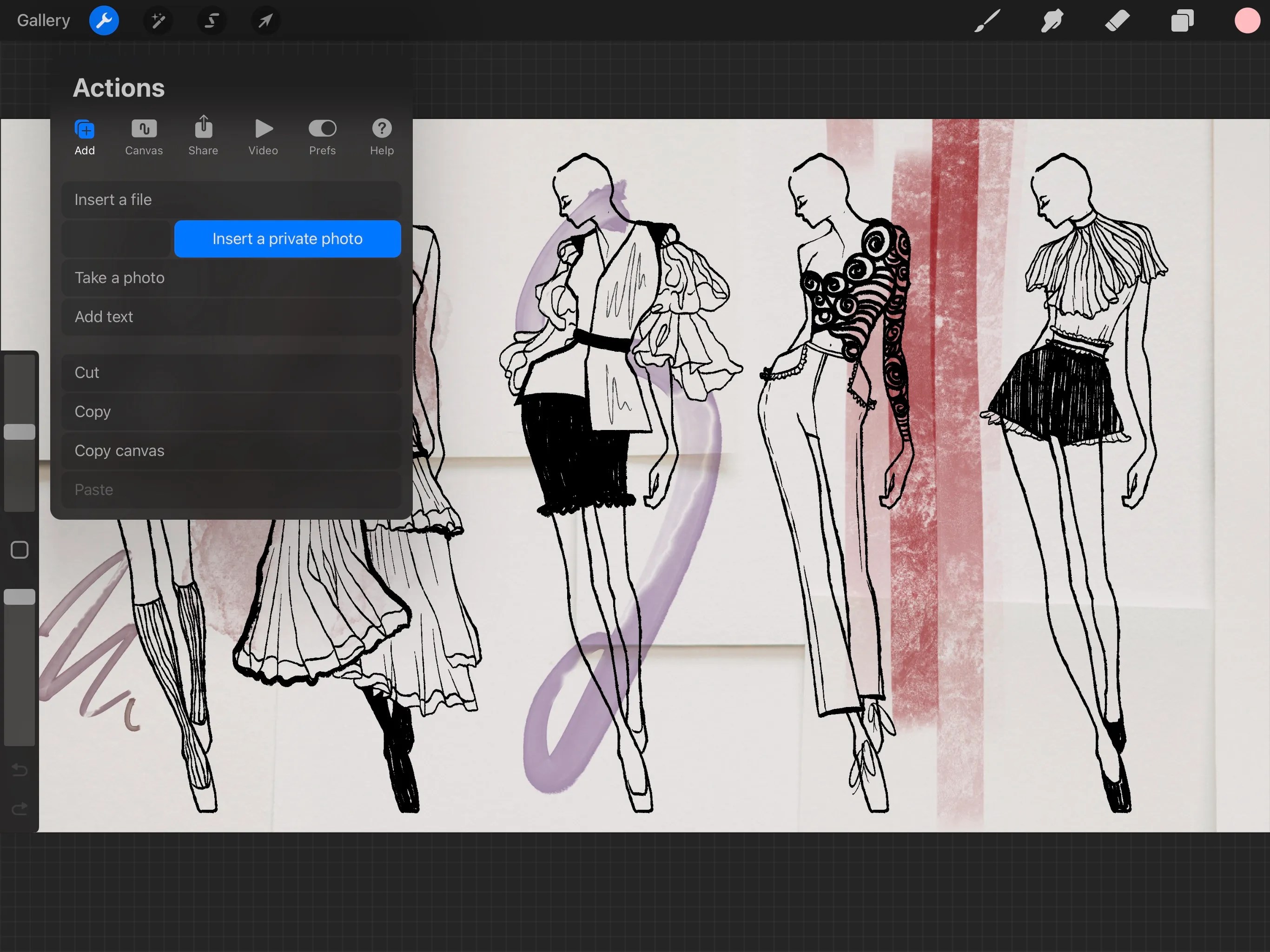Click the sidebar Modify square button
Screen dimensions: 1270x952
[x=19, y=549]
